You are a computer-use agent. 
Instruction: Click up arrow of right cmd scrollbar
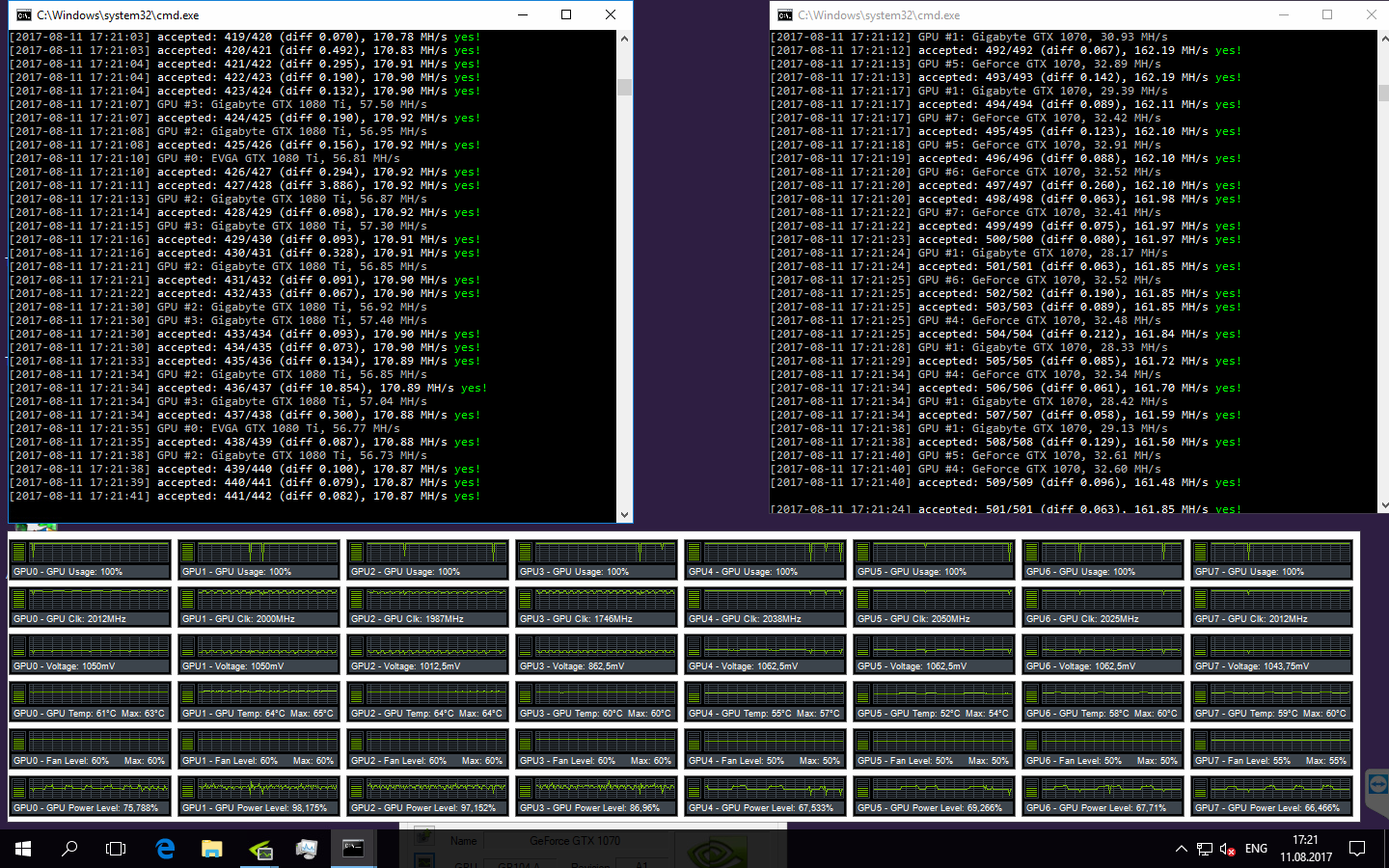point(1384,39)
